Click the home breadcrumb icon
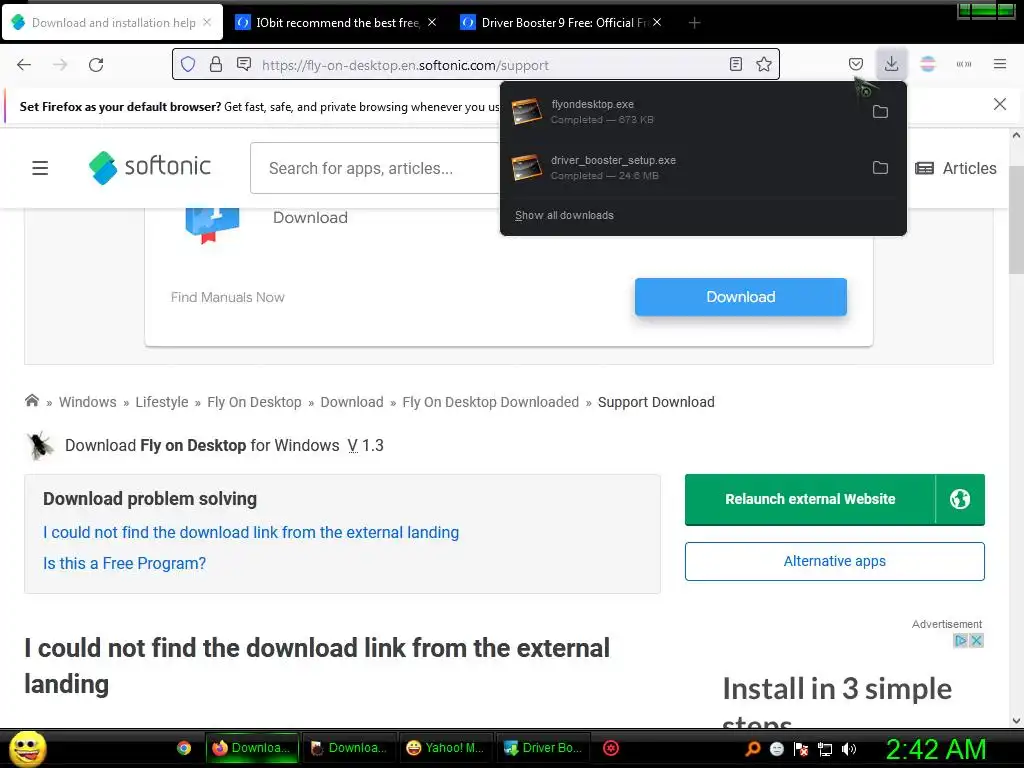 (31, 401)
